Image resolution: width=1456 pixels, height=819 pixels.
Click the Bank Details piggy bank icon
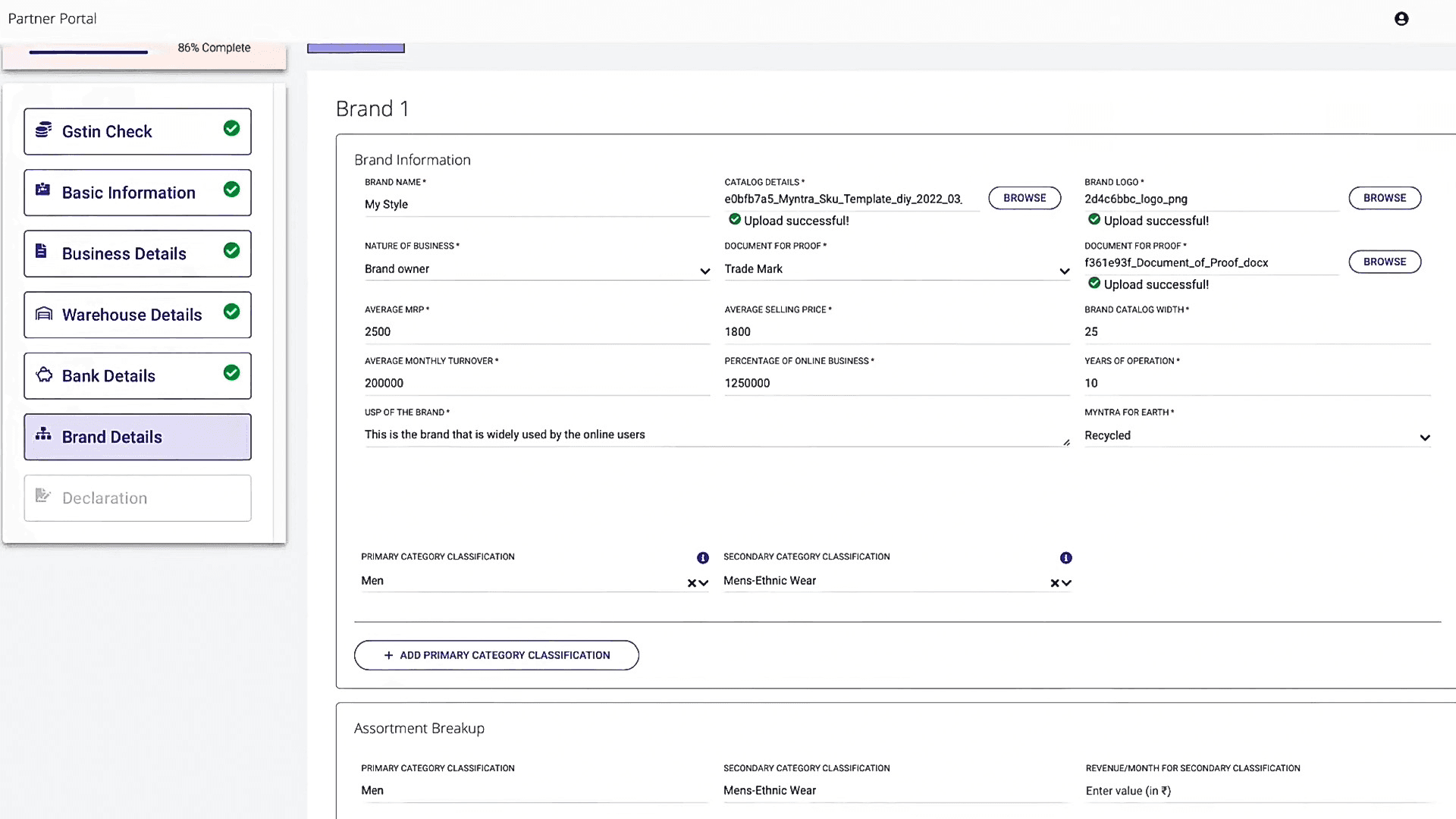(44, 375)
